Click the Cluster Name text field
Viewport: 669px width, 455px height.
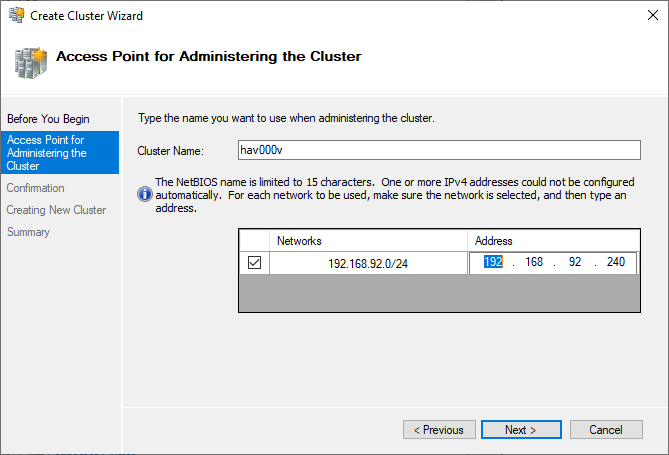438,150
